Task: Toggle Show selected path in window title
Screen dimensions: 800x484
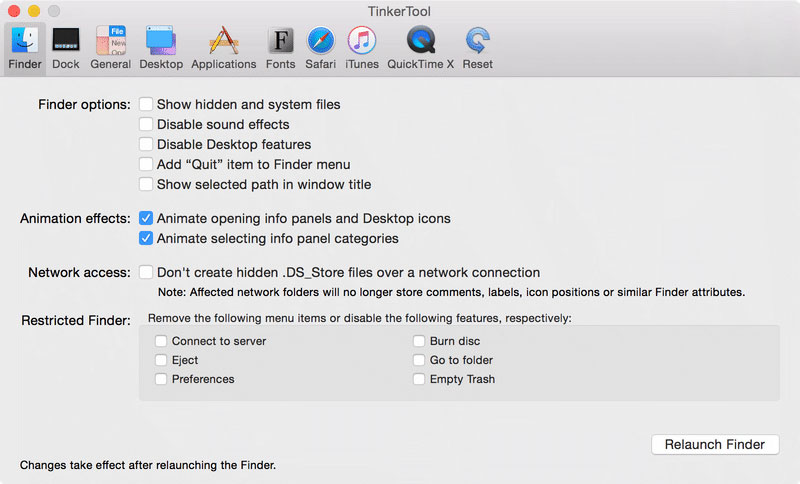Action: 147,184
